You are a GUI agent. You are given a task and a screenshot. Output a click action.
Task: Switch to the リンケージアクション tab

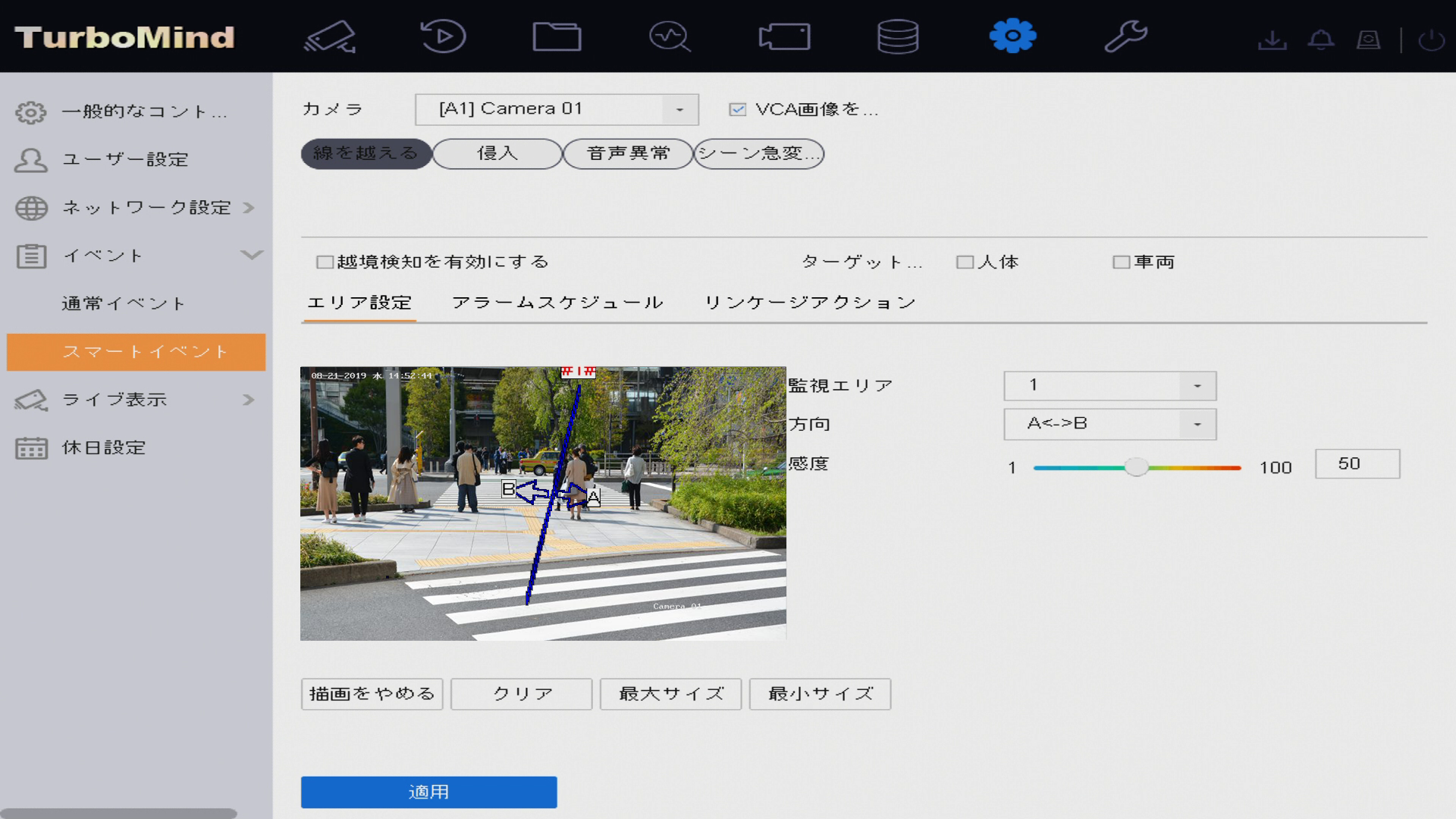pyautogui.click(x=810, y=303)
